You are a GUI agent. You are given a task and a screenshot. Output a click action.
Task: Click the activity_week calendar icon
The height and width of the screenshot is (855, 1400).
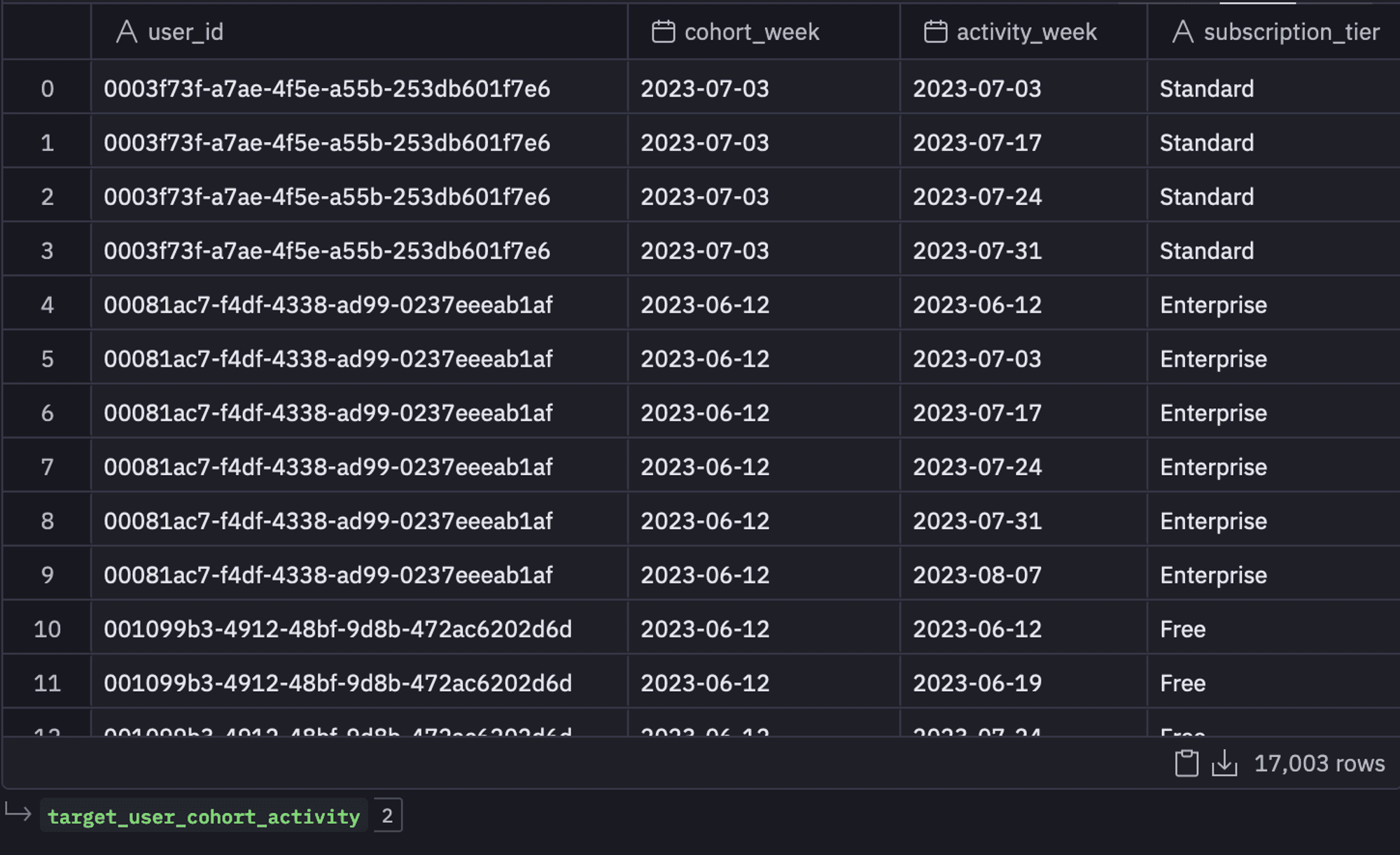(x=935, y=31)
